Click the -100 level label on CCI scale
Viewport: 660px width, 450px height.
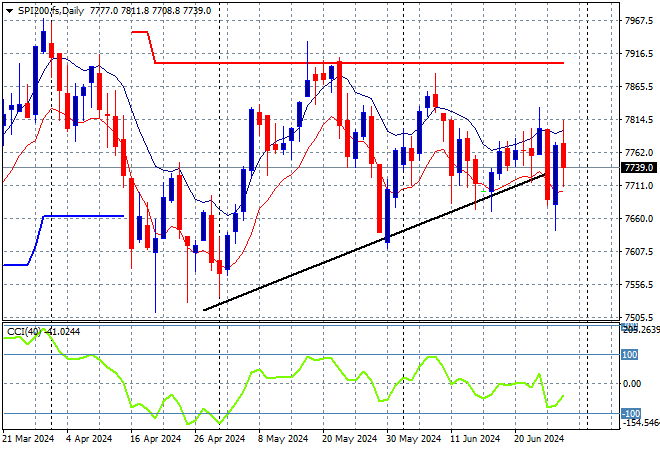(631, 414)
